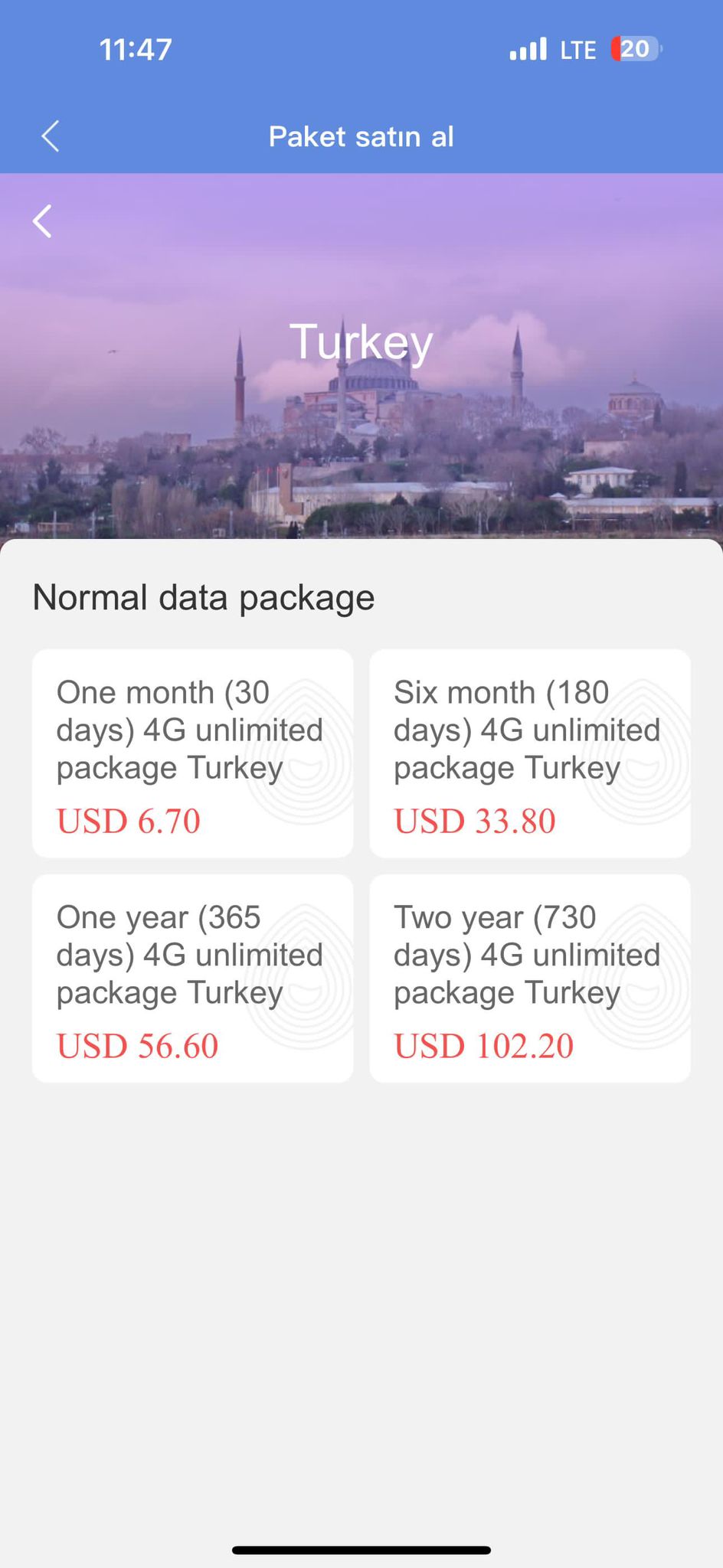723x1568 pixels.
Task: Tap the USD 102.20 price
Action: (x=484, y=1046)
